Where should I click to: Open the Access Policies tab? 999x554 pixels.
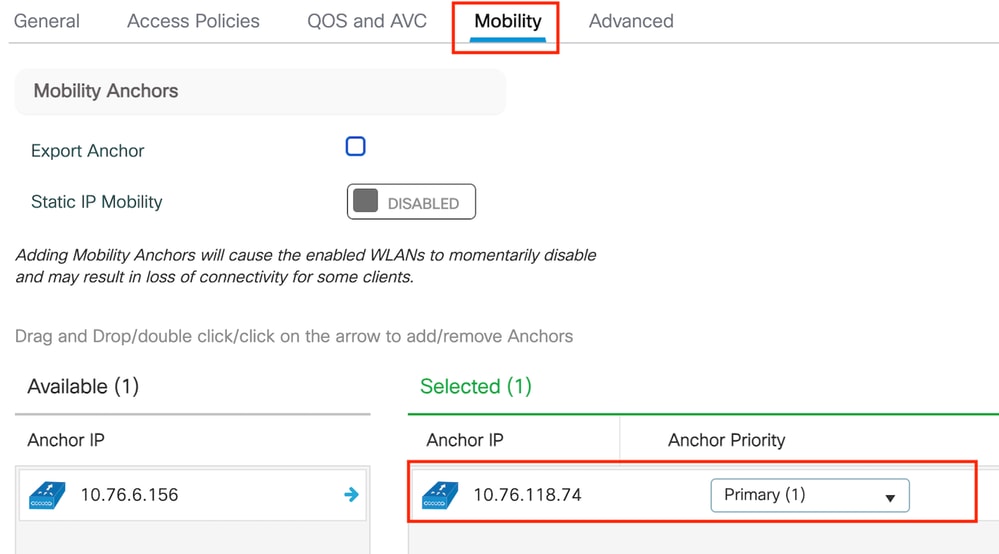pos(193,21)
